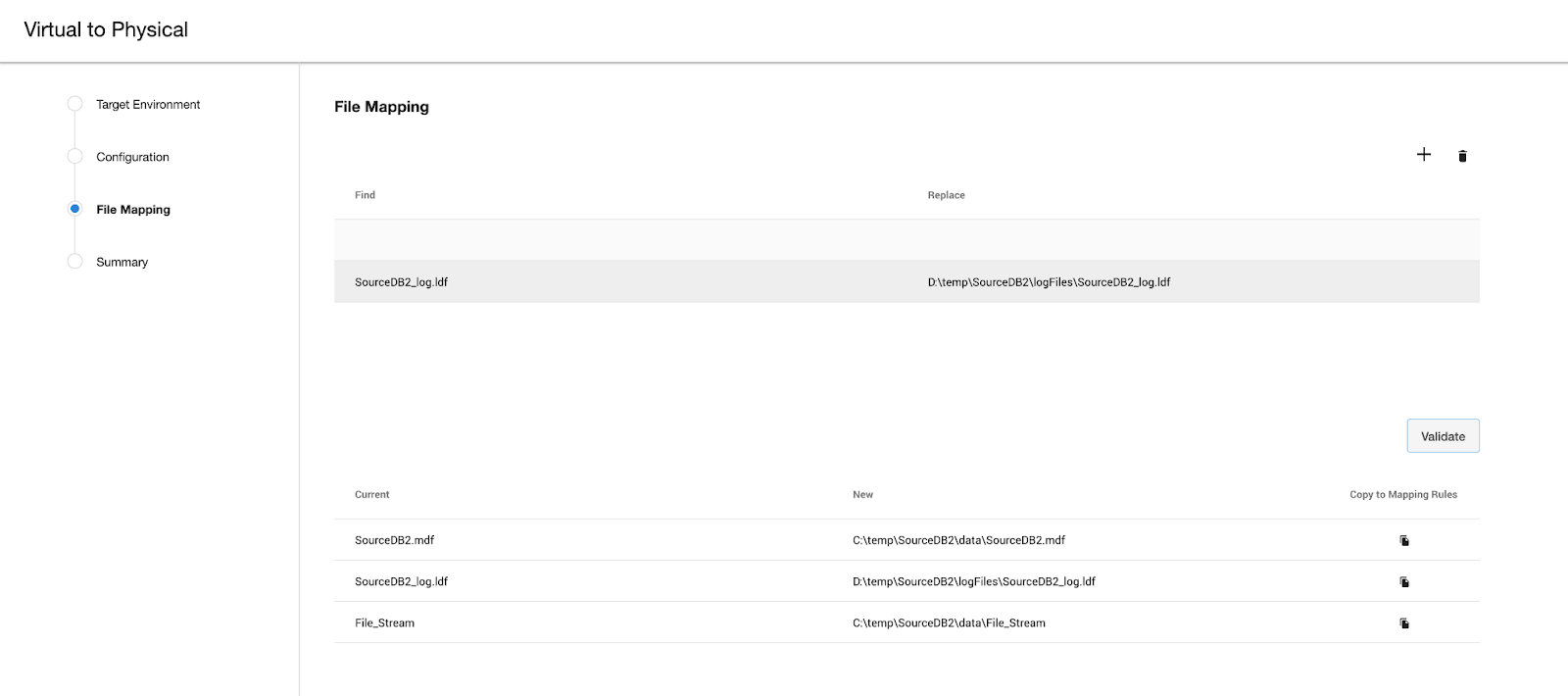Click the empty Replace field in first rule row
This screenshot has height=696, width=1568.
pyautogui.click(x=1196, y=240)
